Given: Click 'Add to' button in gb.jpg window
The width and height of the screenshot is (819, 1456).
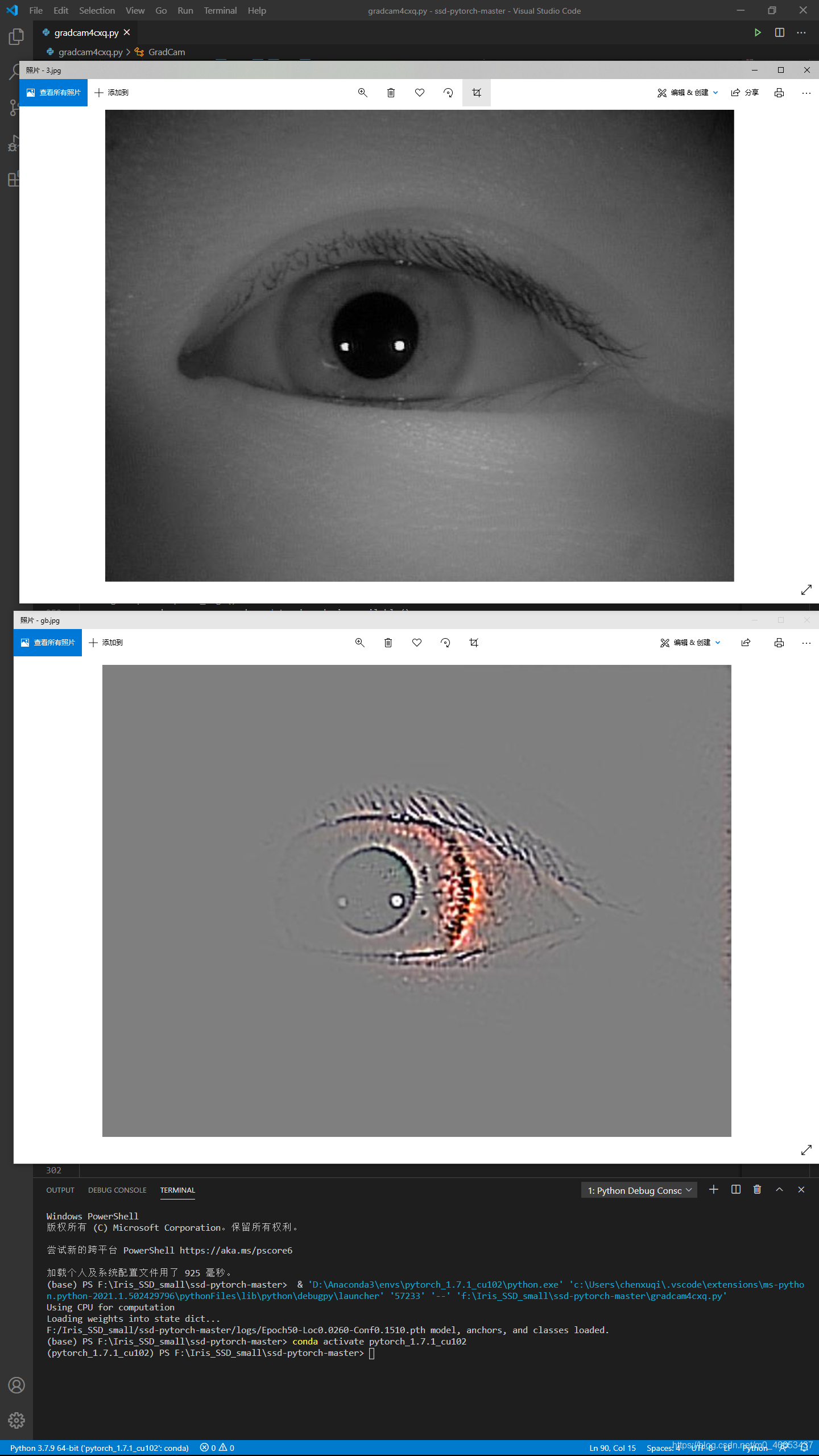Looking at the screenshot, I should pyautogui.click(x=106, y=643).
